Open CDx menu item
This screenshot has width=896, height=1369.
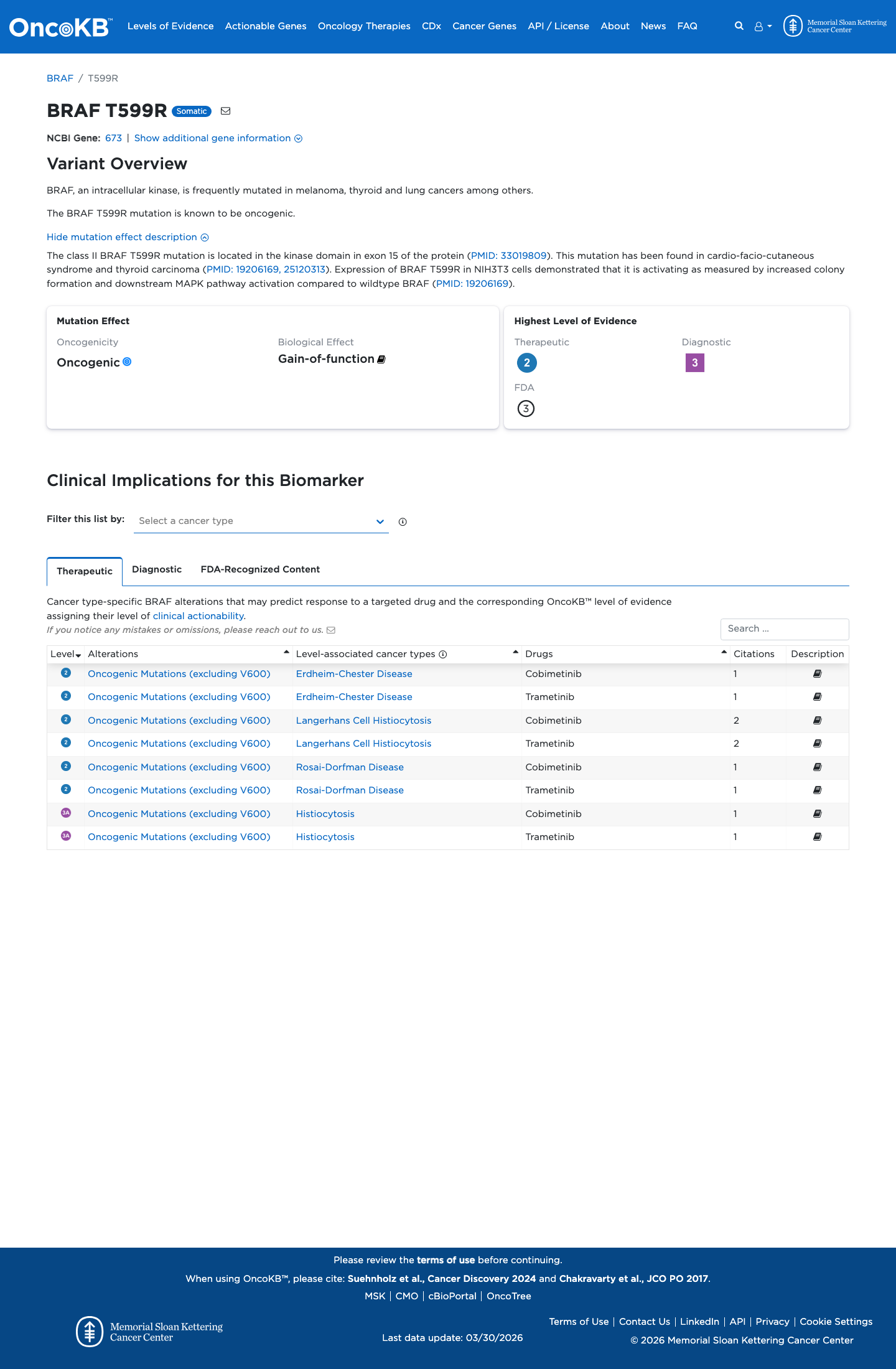431,26
